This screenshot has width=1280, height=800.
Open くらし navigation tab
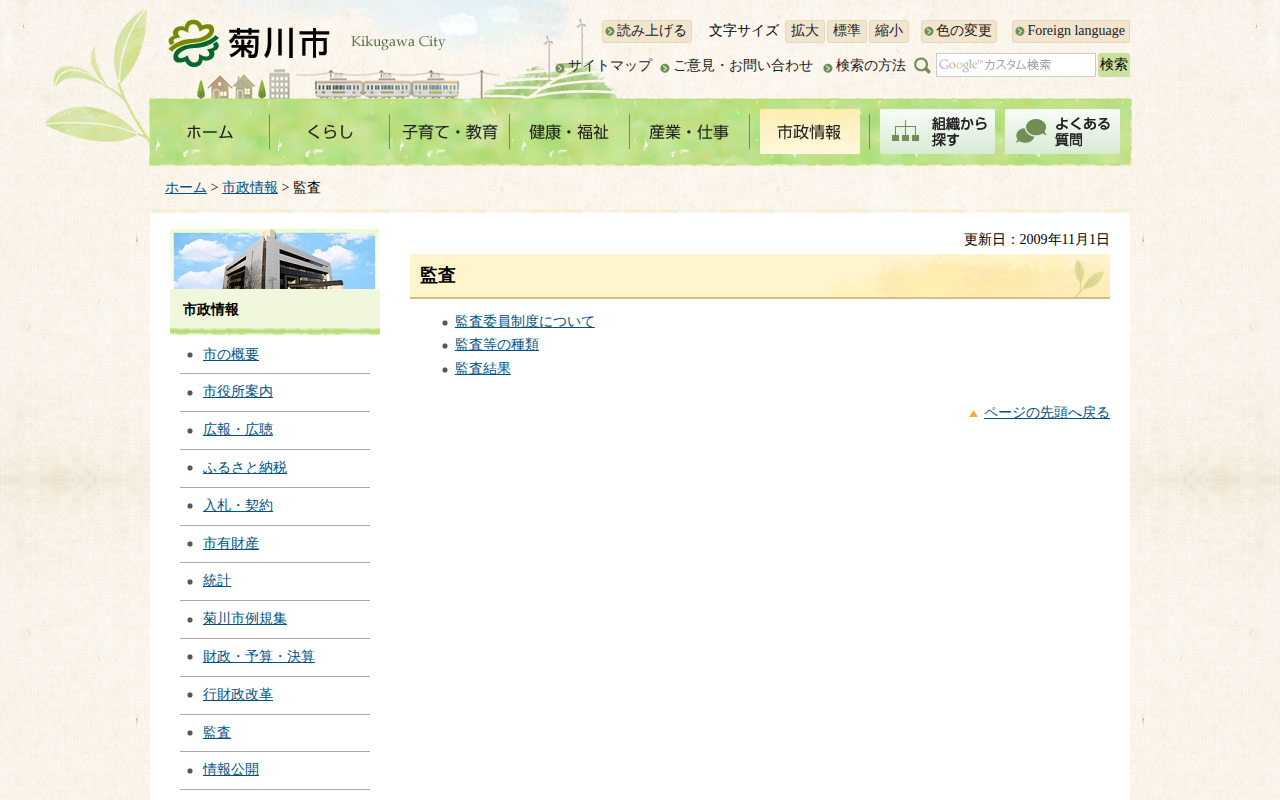(x=330, y=132)
